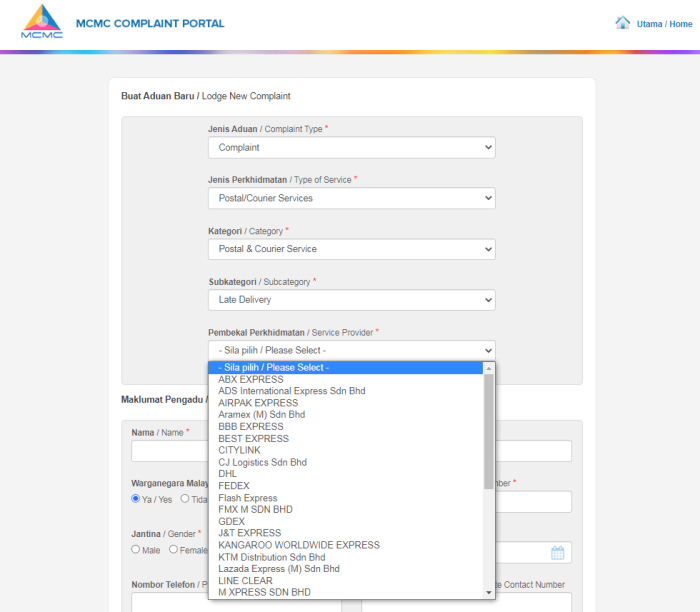Go to Utama / Home link
This screenshot has width=700, height=612.
click(664, 24)
